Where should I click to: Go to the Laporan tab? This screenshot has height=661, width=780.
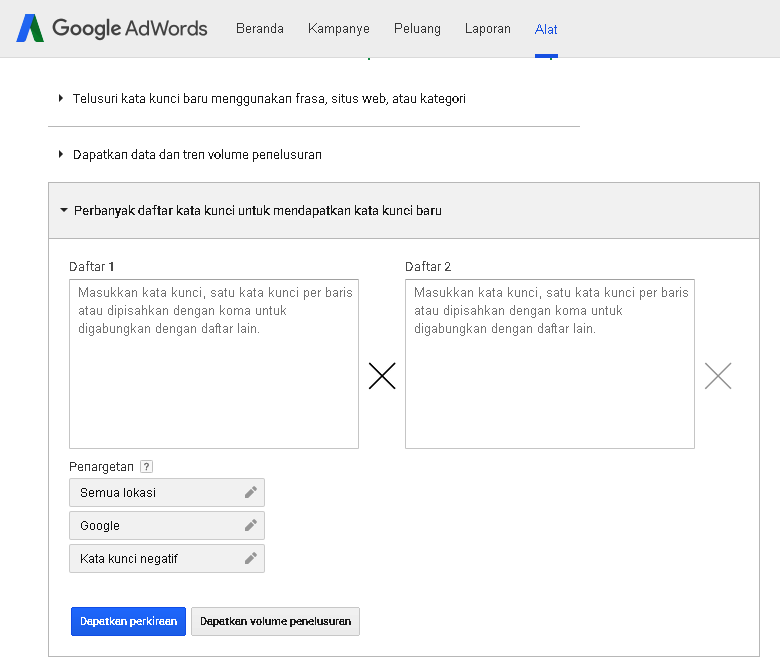click(488, 29)
